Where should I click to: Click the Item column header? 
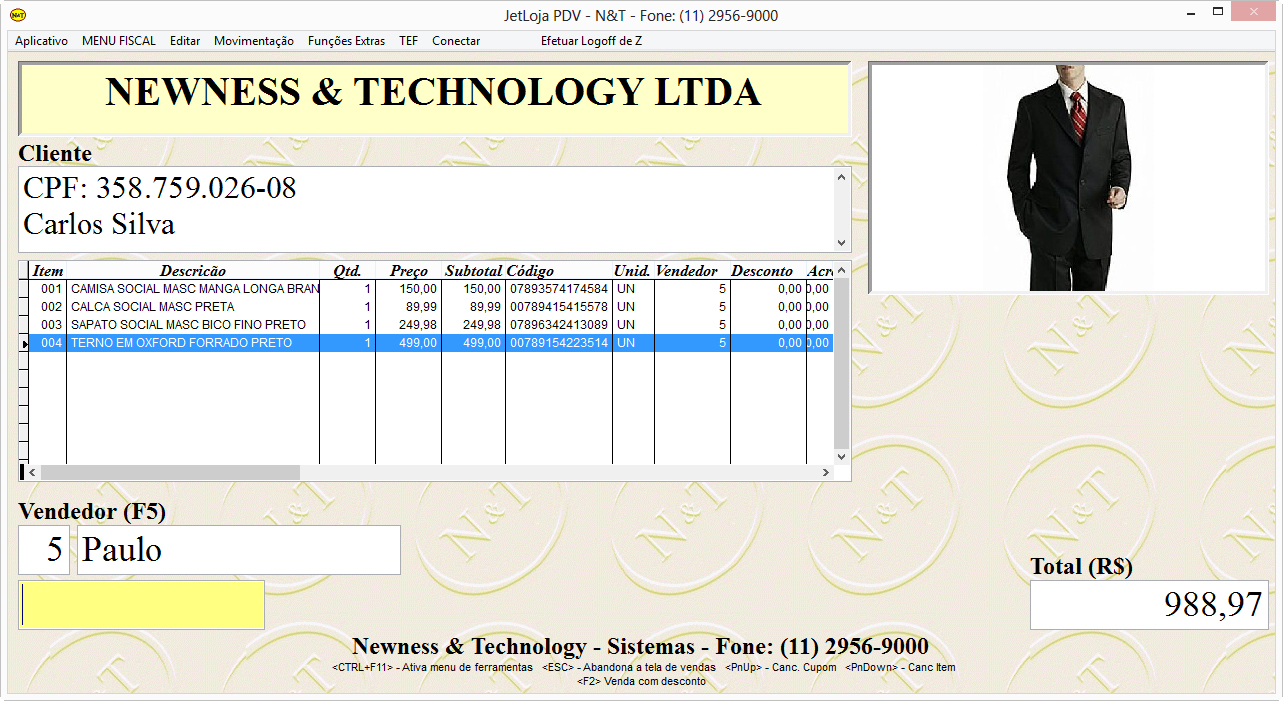(x=48, y=271)
